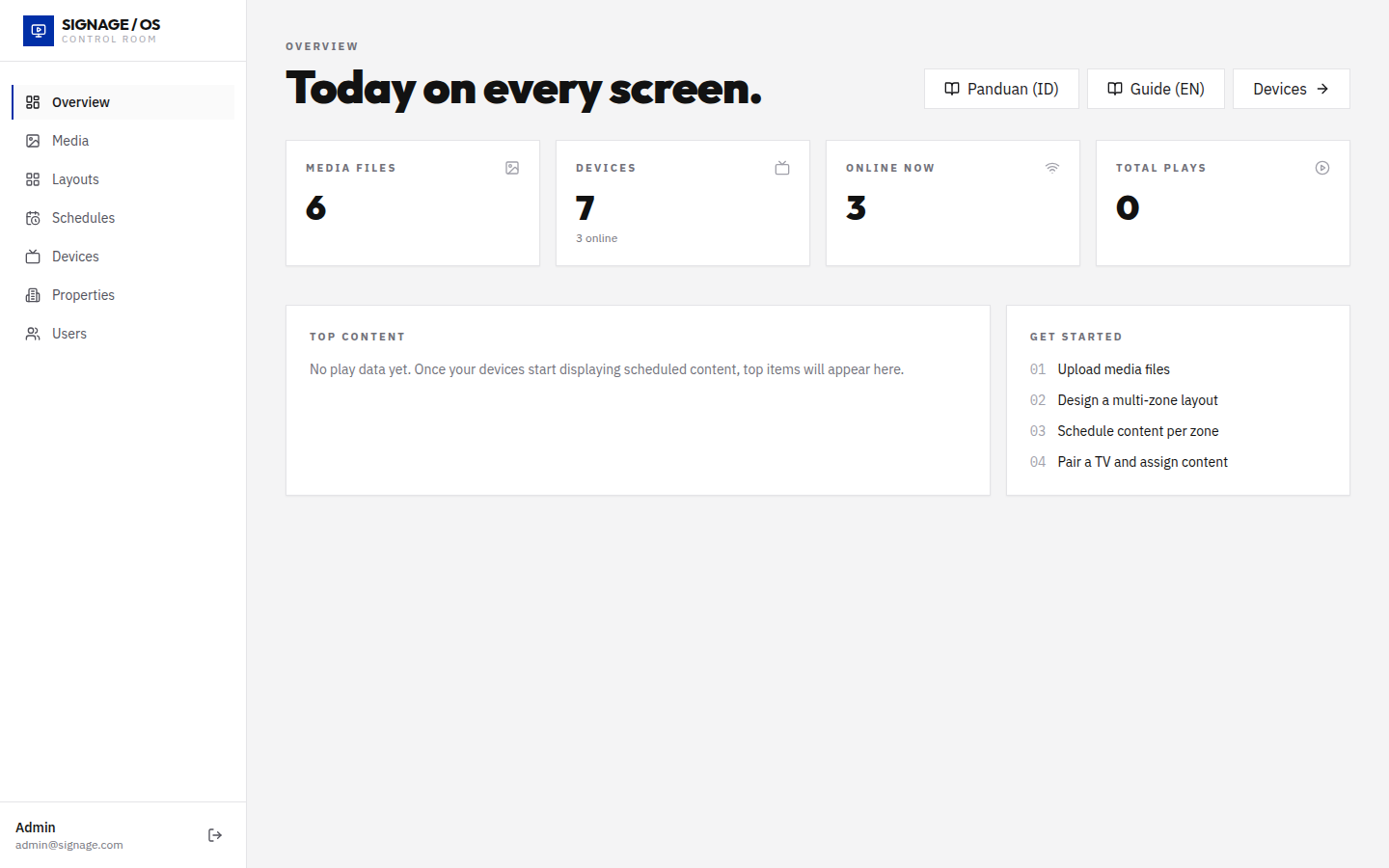
Task: Click the 'CONTROL ROOM' subtitle text
Action: click(x=109, y=40)
